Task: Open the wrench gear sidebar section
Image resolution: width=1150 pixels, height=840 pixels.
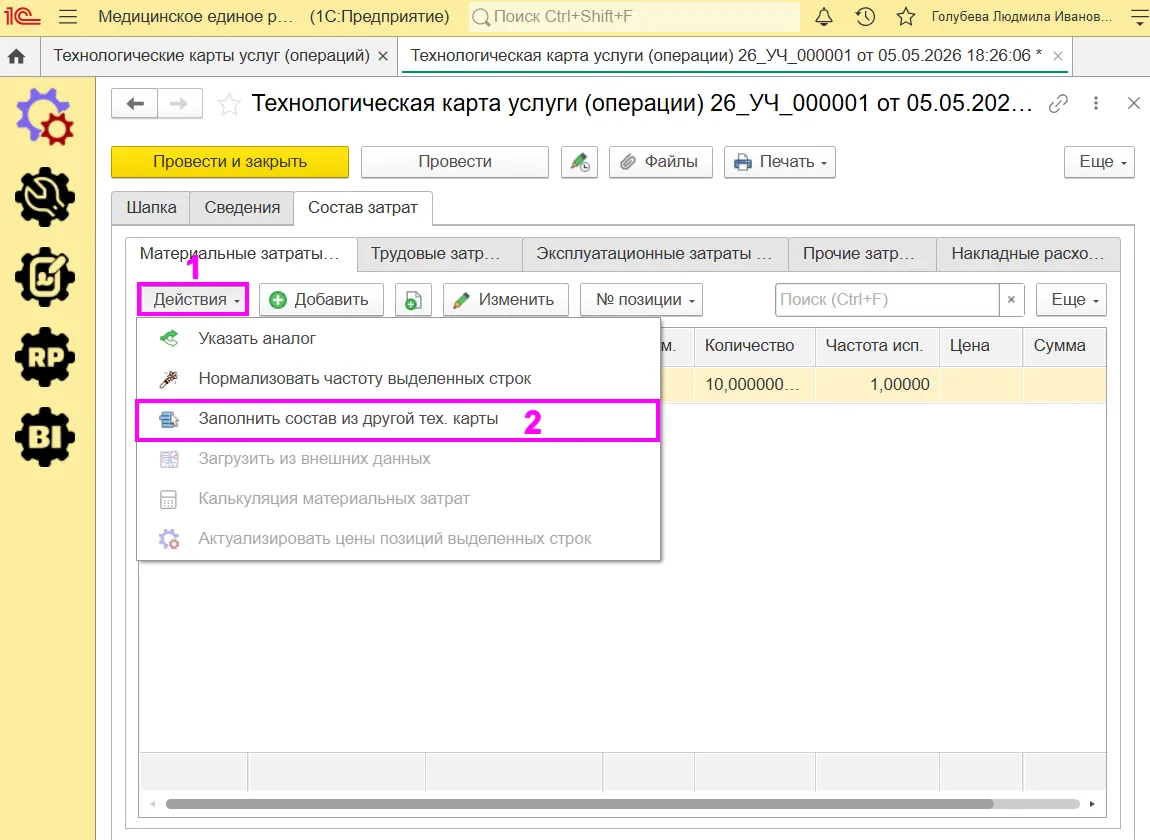Action: pos(45,197)
